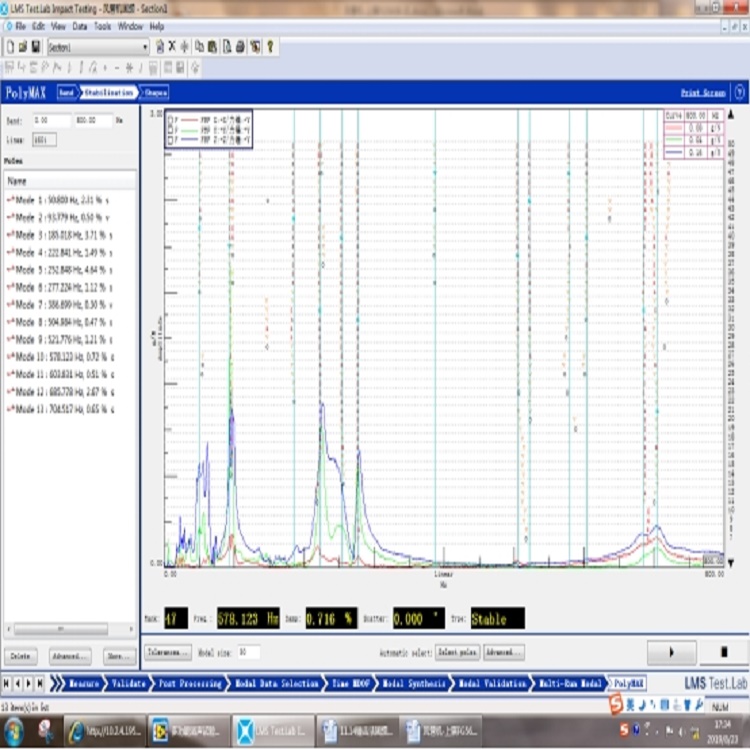Screen dimensions: 750x750
Task: Click Advanced button next to Select poles
Action: (504, 652)
